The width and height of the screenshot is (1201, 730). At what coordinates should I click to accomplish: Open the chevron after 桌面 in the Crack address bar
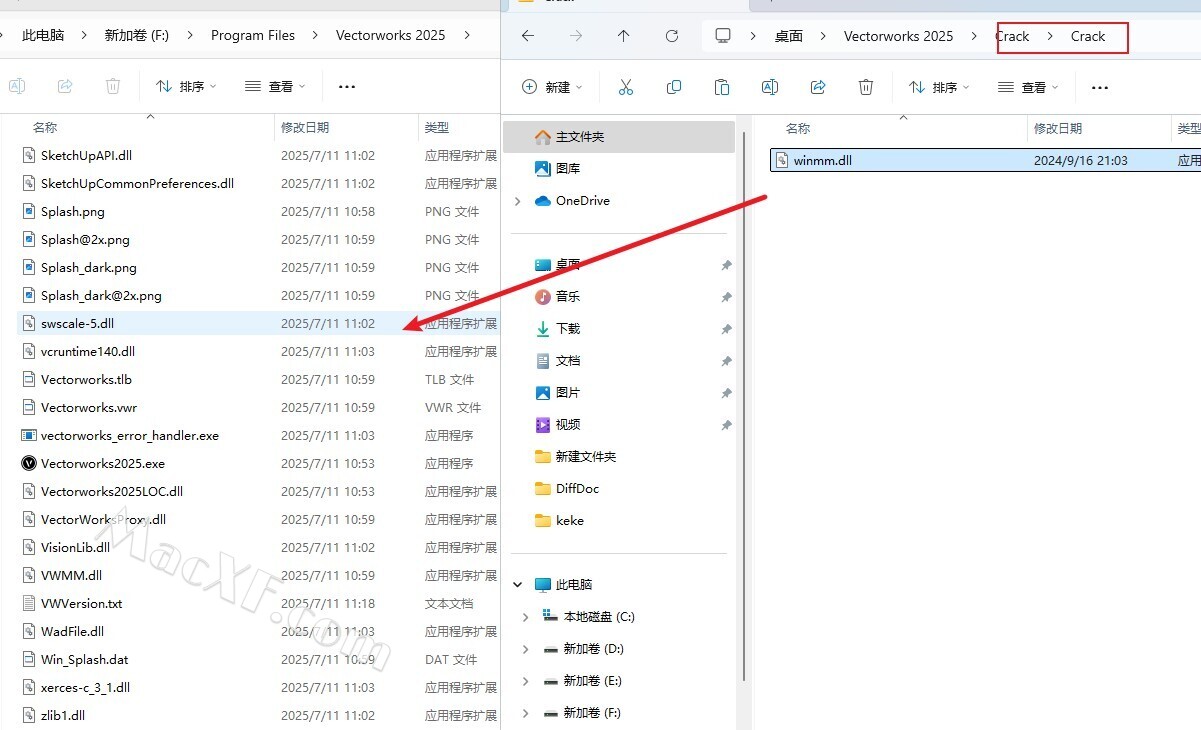pos(823,36)
